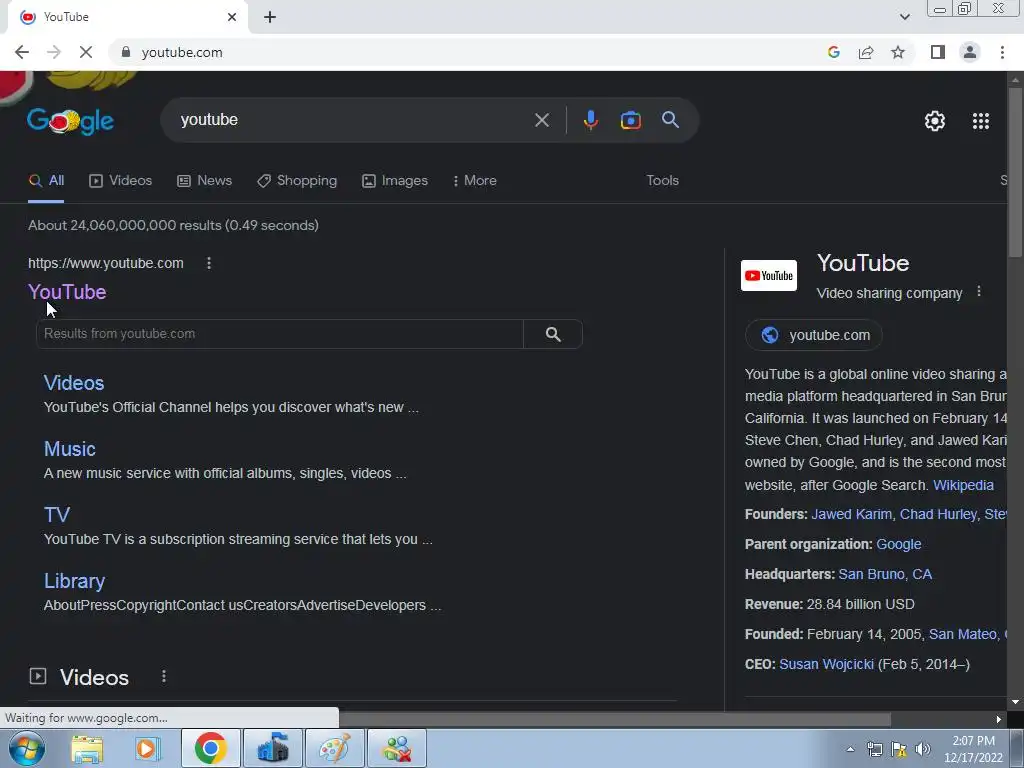
Task: Open options for youtube.com result
Action: (209, 263)
